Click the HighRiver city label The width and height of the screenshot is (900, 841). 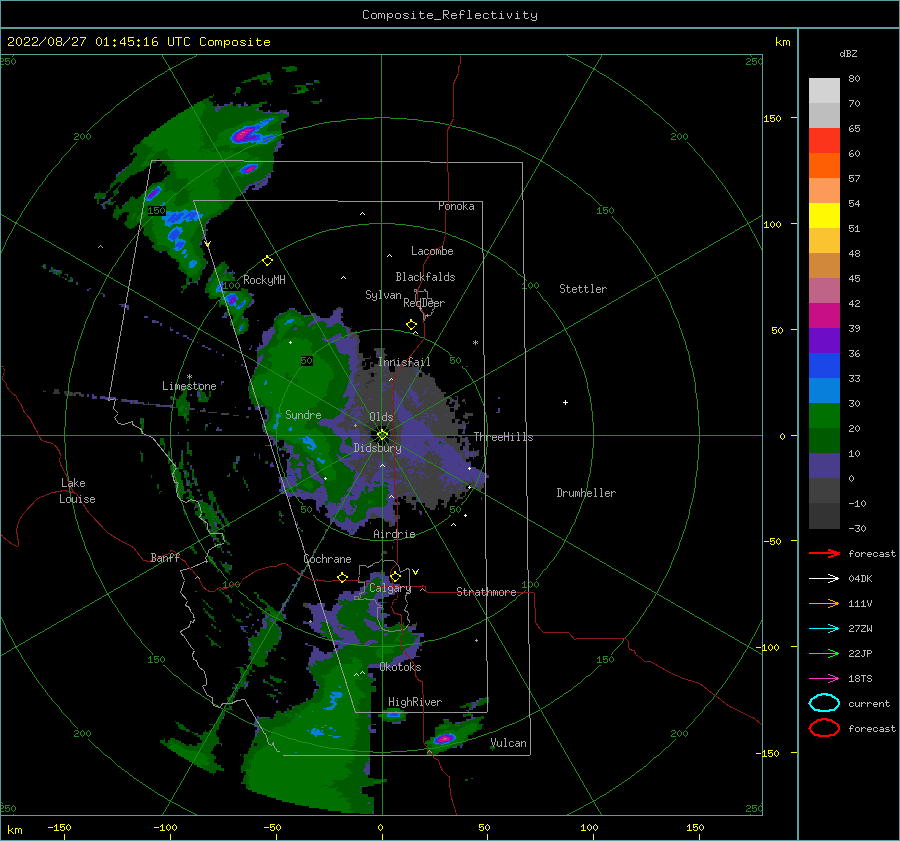click(415, 702)
